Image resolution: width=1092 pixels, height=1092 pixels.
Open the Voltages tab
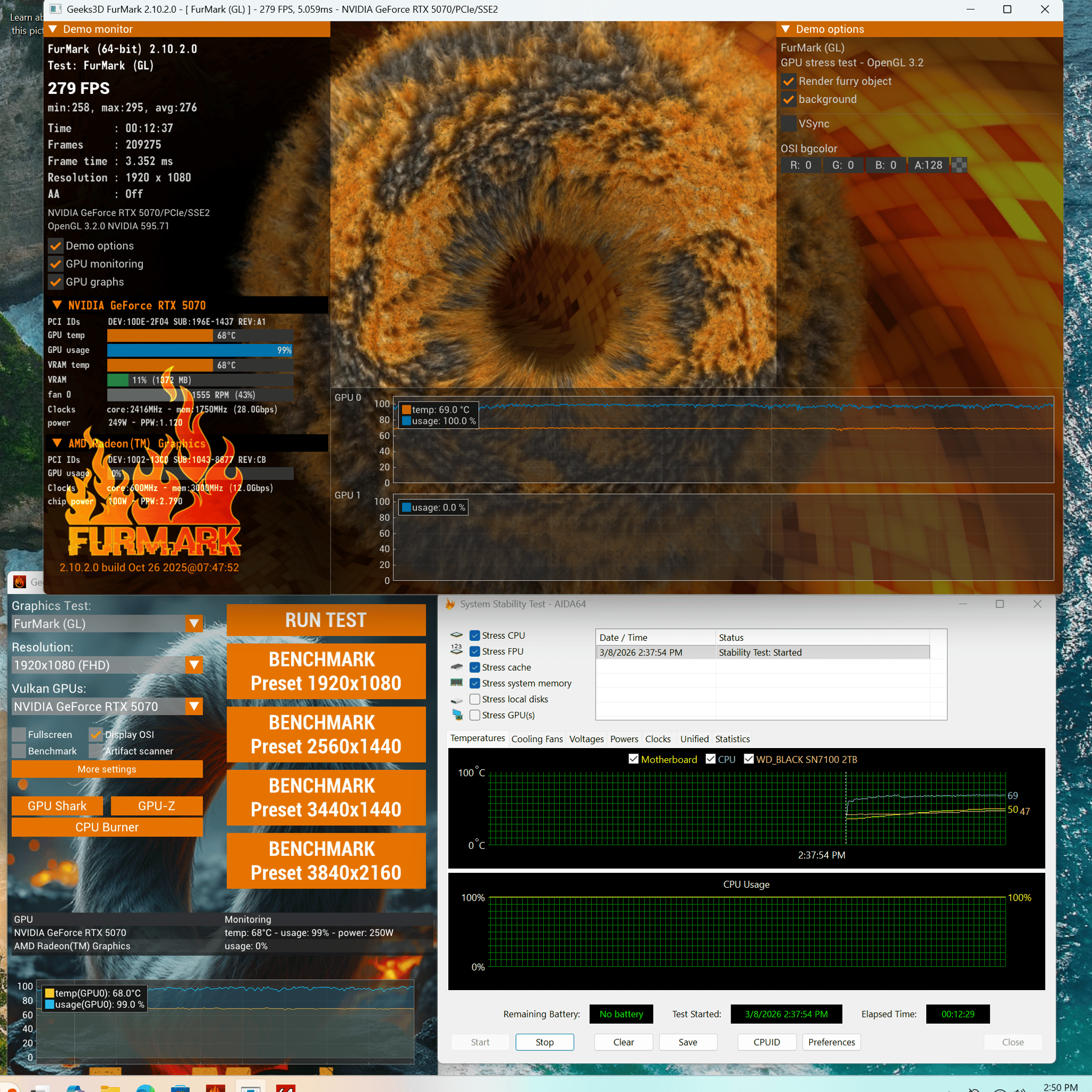point(587,738)
